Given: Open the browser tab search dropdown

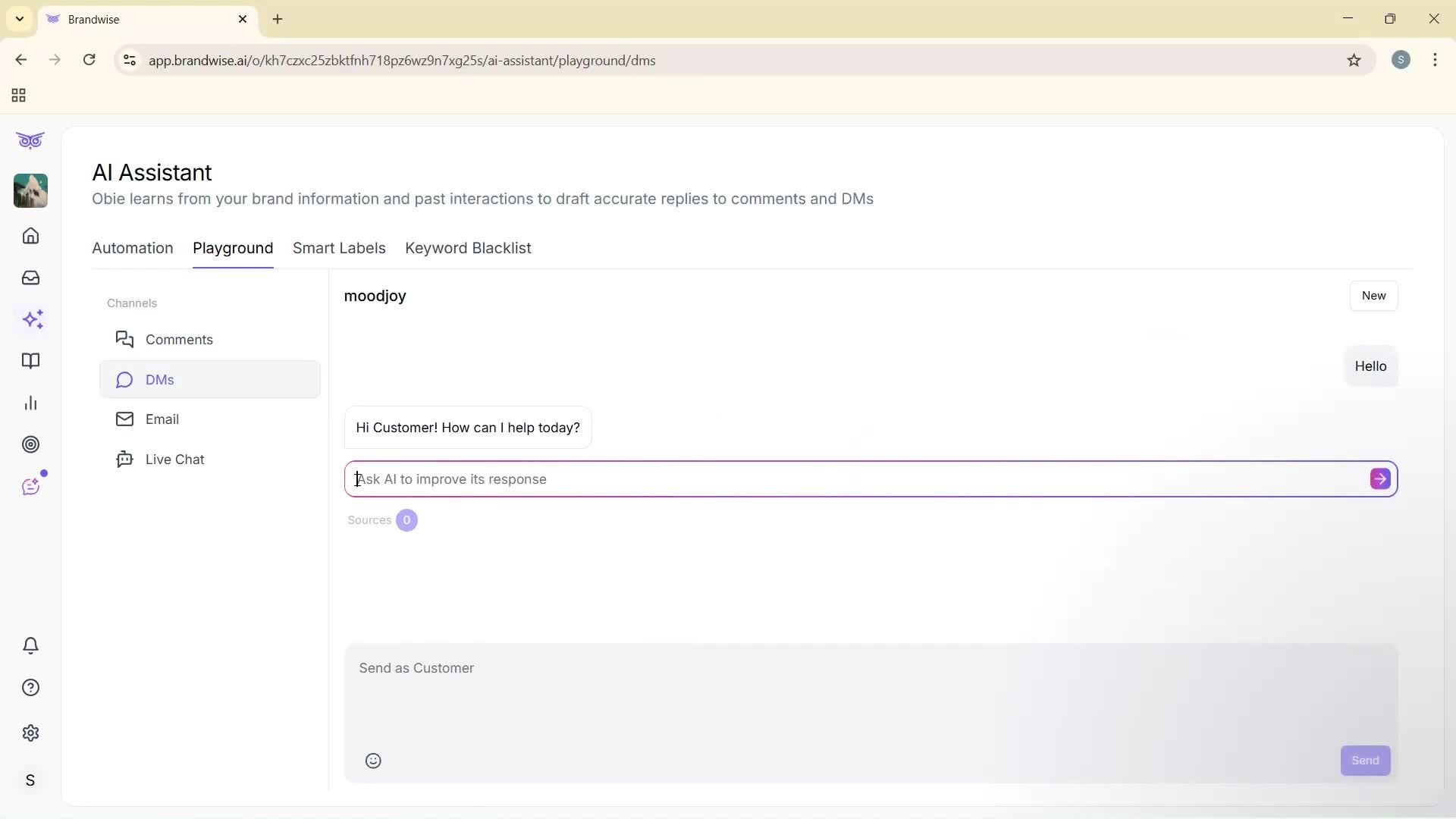Looking at the screenshot, I should coord(19,19).
